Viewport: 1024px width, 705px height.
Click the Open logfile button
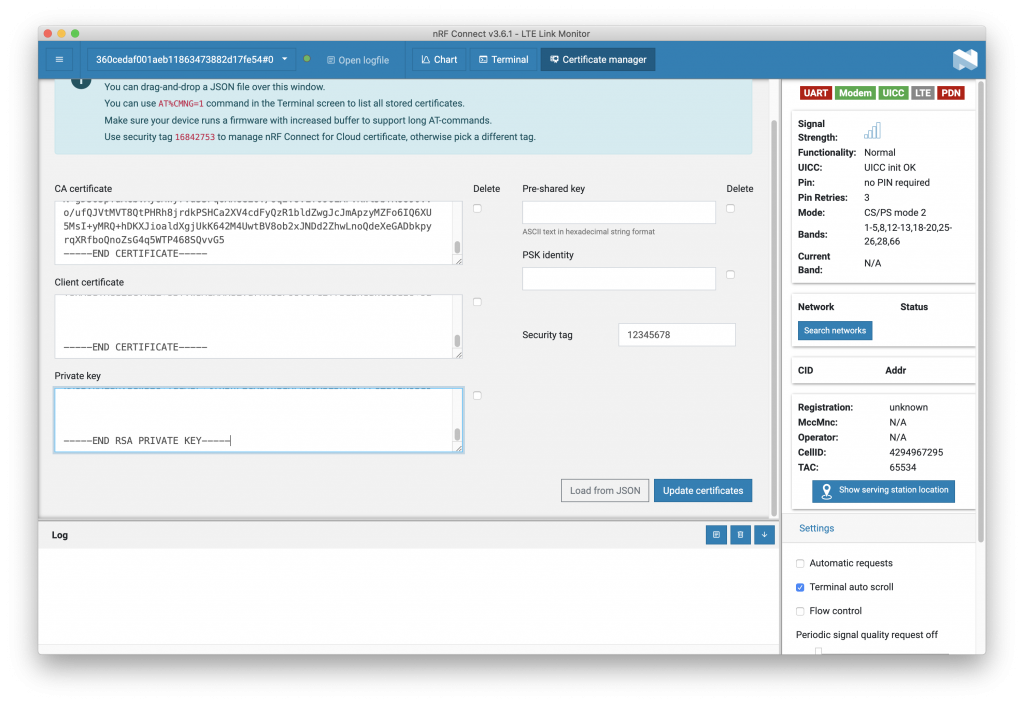[358, 60]
